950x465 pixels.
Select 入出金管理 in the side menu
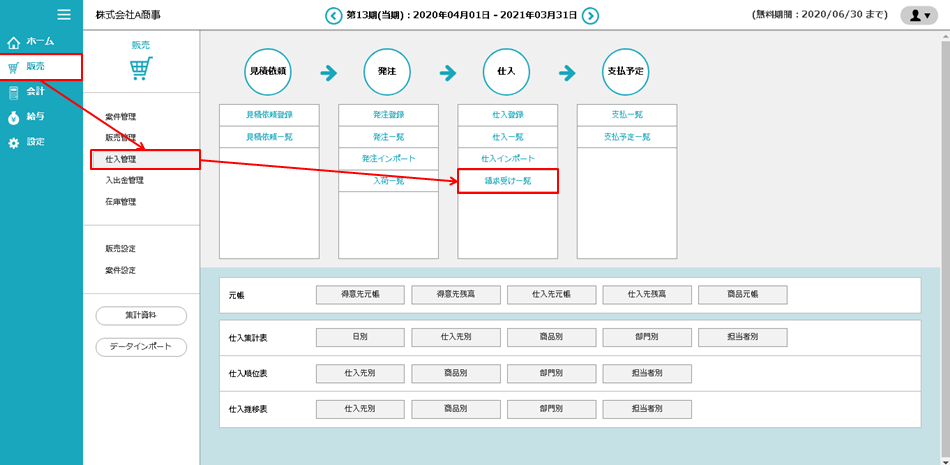coord(125,181)
